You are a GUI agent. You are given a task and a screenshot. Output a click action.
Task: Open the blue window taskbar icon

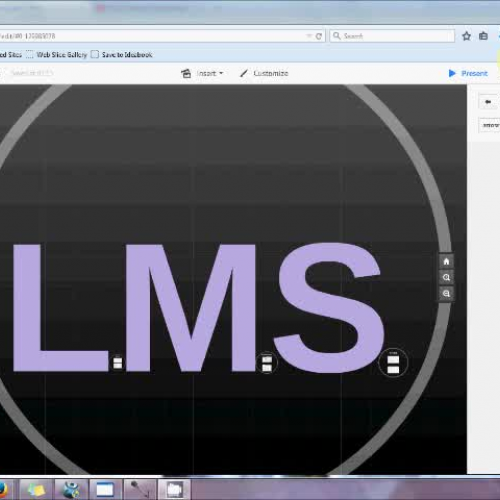pyautogui.click(x=105, y=490)
